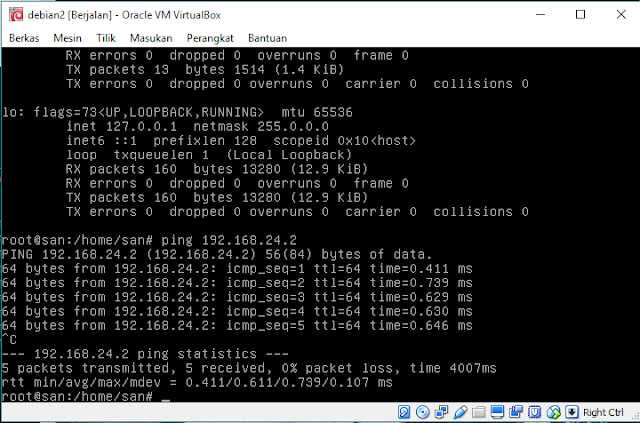Minimize the debian2 VirtualBox window

pyautogui.click(x=540, y=15)
